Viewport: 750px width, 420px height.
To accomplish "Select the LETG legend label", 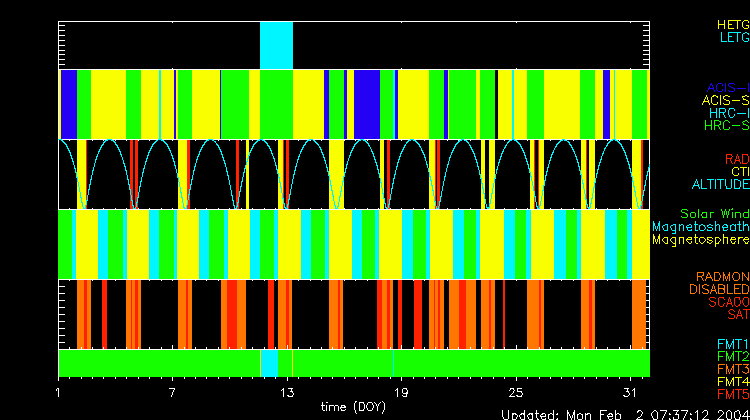I will 732,37.
